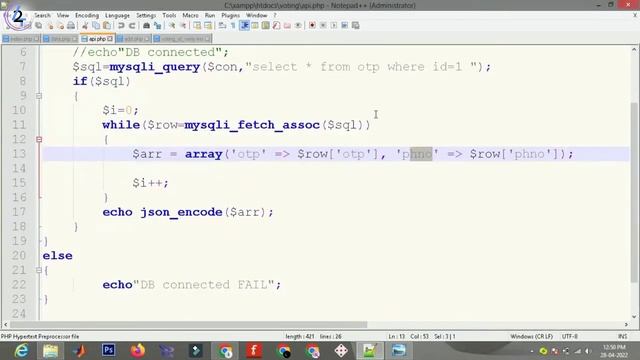This screenshot has height=360, width=640.
Task: Open the Settings menu
Action: tap(146, 15)
